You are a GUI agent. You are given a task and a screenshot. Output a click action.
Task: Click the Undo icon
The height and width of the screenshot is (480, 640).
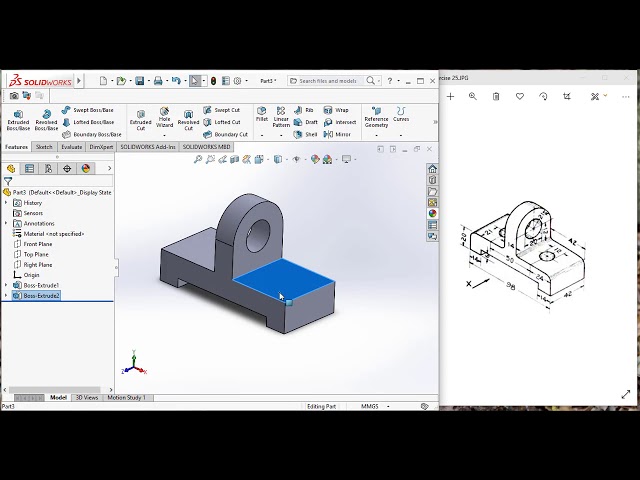(176, 81)
